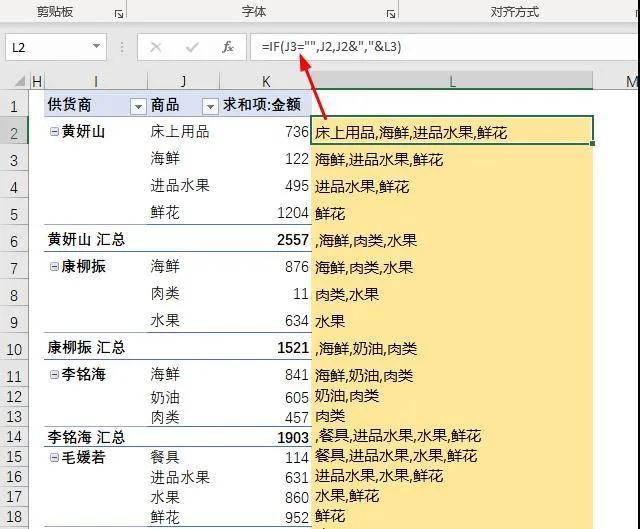Click the formula bar options dots handle
The height and width of the screenshot is (529, 640).
coord(122,47)
